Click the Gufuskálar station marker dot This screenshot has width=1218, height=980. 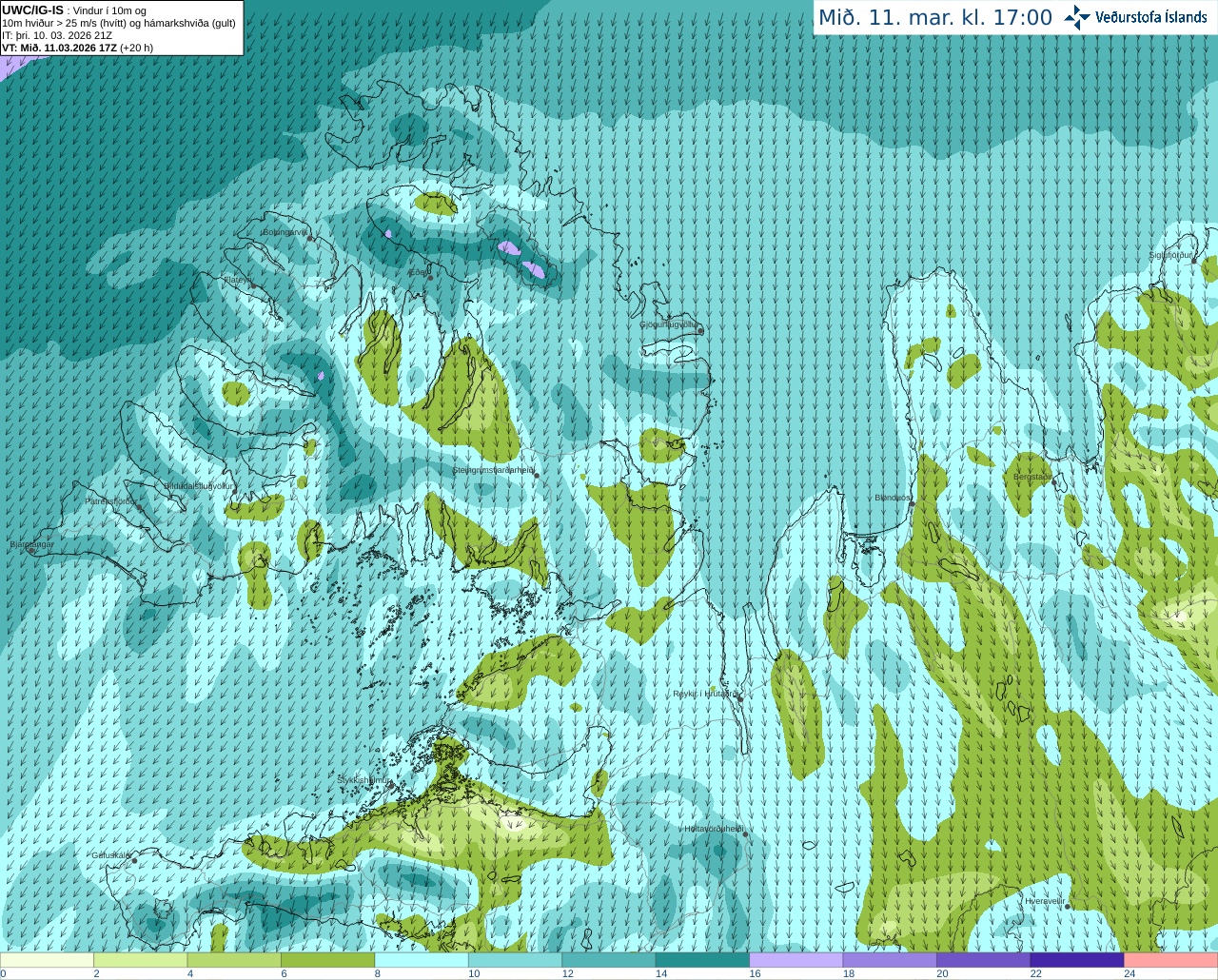[x=134, y=860]
